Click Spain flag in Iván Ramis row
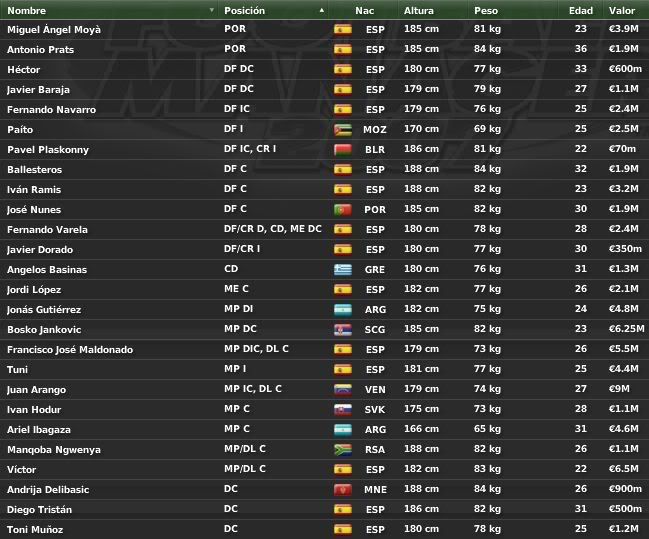Screen dimensions: 649x539 pyautogui.click(x=343, y=189)
